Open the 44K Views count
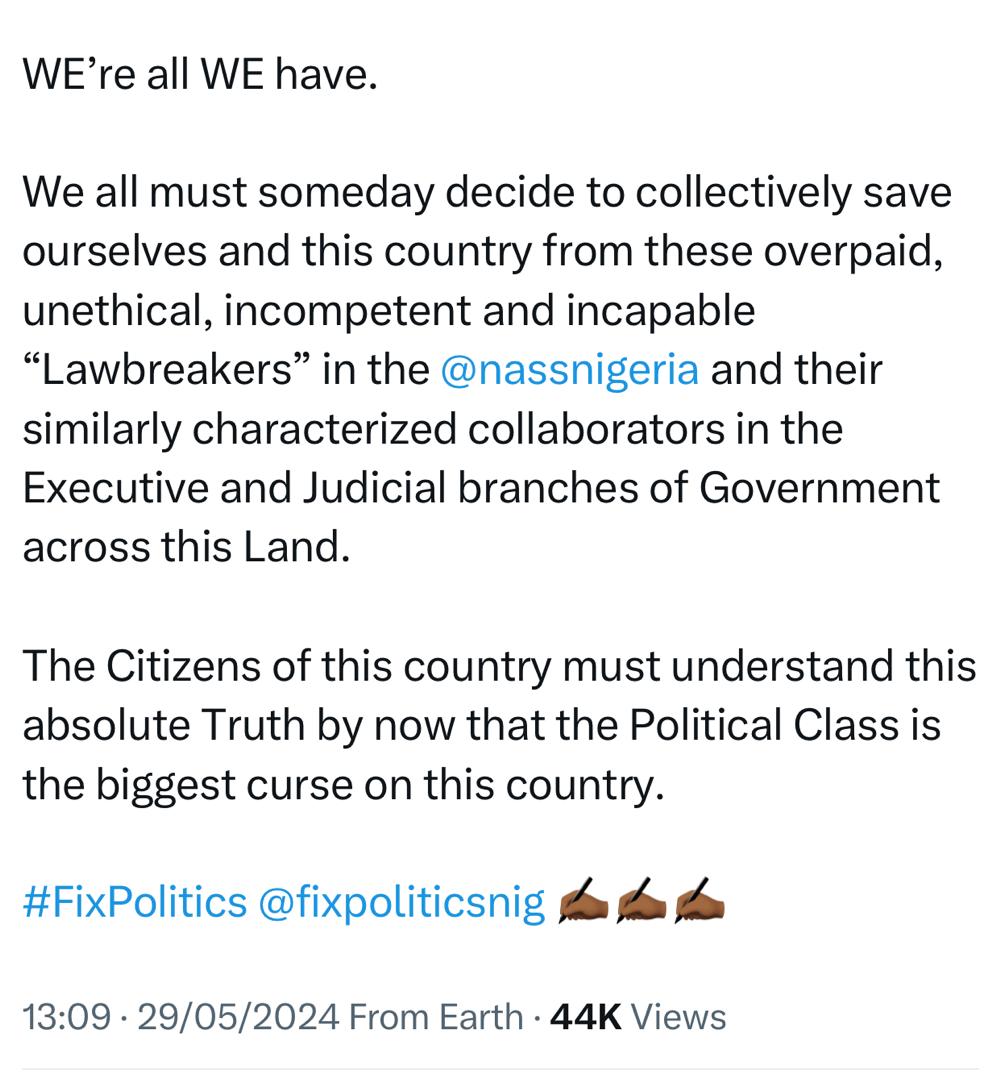The height and width of the screenshot is (1080, 1001). pos(638,1017)
